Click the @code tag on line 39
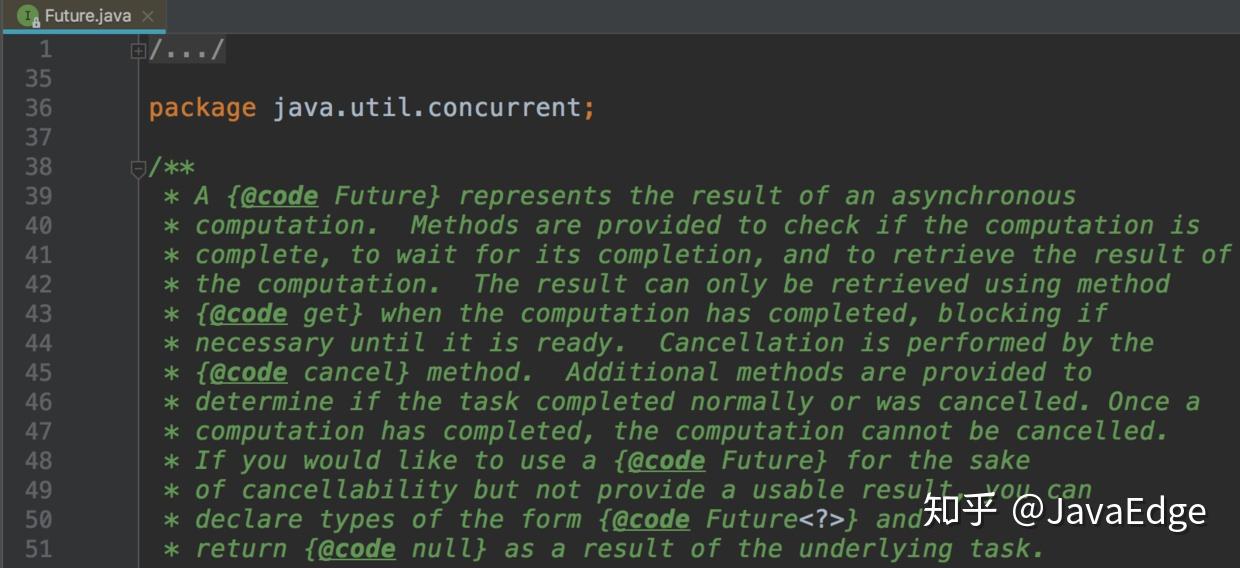This screenshot has width=1240, height=568. coord(279,196)
